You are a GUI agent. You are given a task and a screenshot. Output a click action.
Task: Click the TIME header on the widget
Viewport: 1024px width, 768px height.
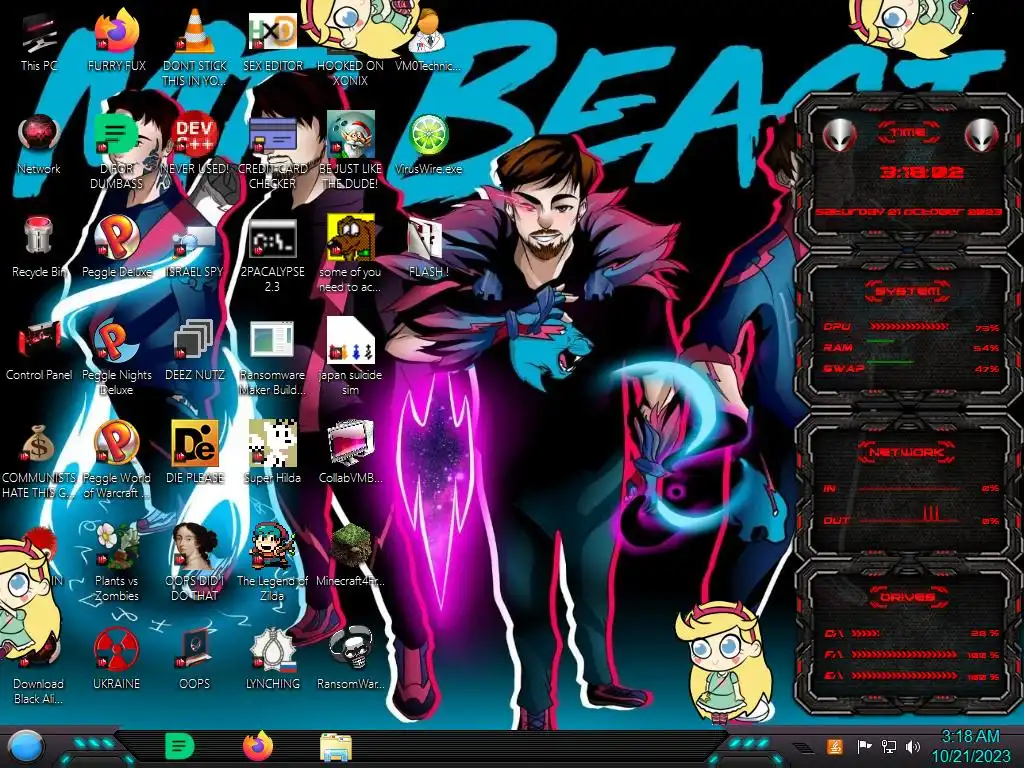pyautogui.click(x=908, y=133)
